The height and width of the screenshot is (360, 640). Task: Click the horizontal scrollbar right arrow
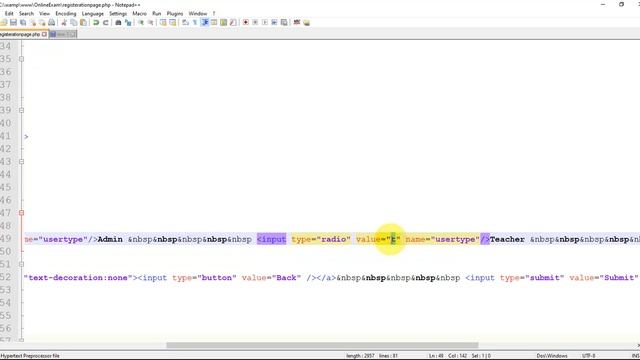coord(638,345)
